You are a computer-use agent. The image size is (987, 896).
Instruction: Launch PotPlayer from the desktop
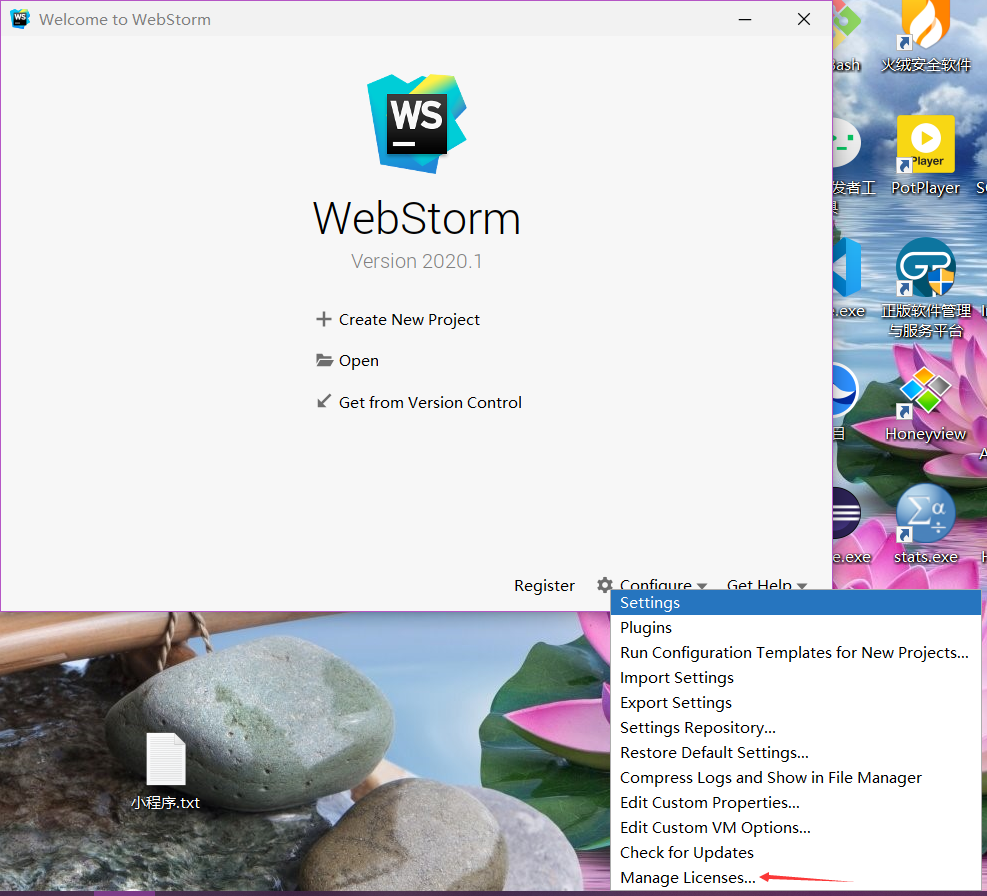(x=925, y=143)
